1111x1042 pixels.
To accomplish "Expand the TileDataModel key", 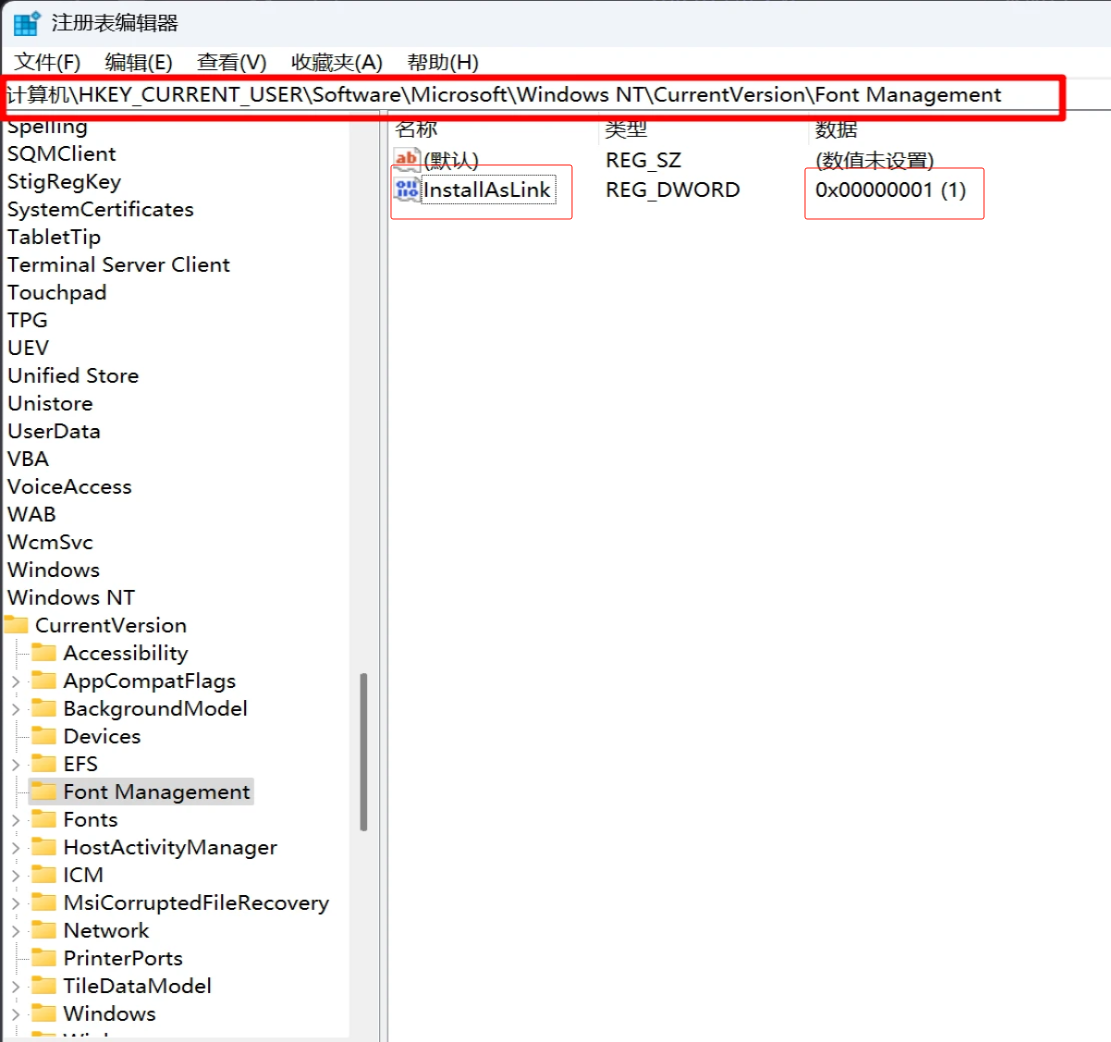I will click(16, 986).
